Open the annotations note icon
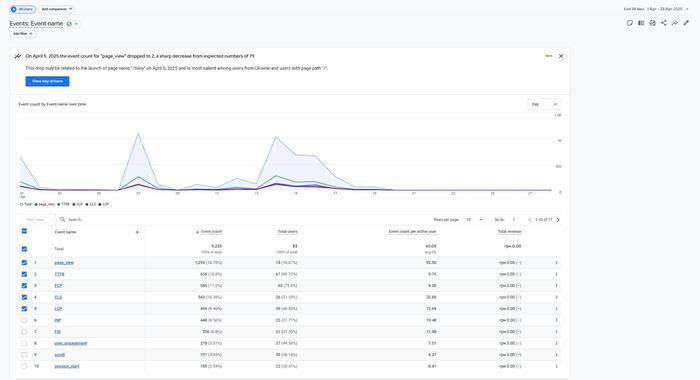 (630, 23)
